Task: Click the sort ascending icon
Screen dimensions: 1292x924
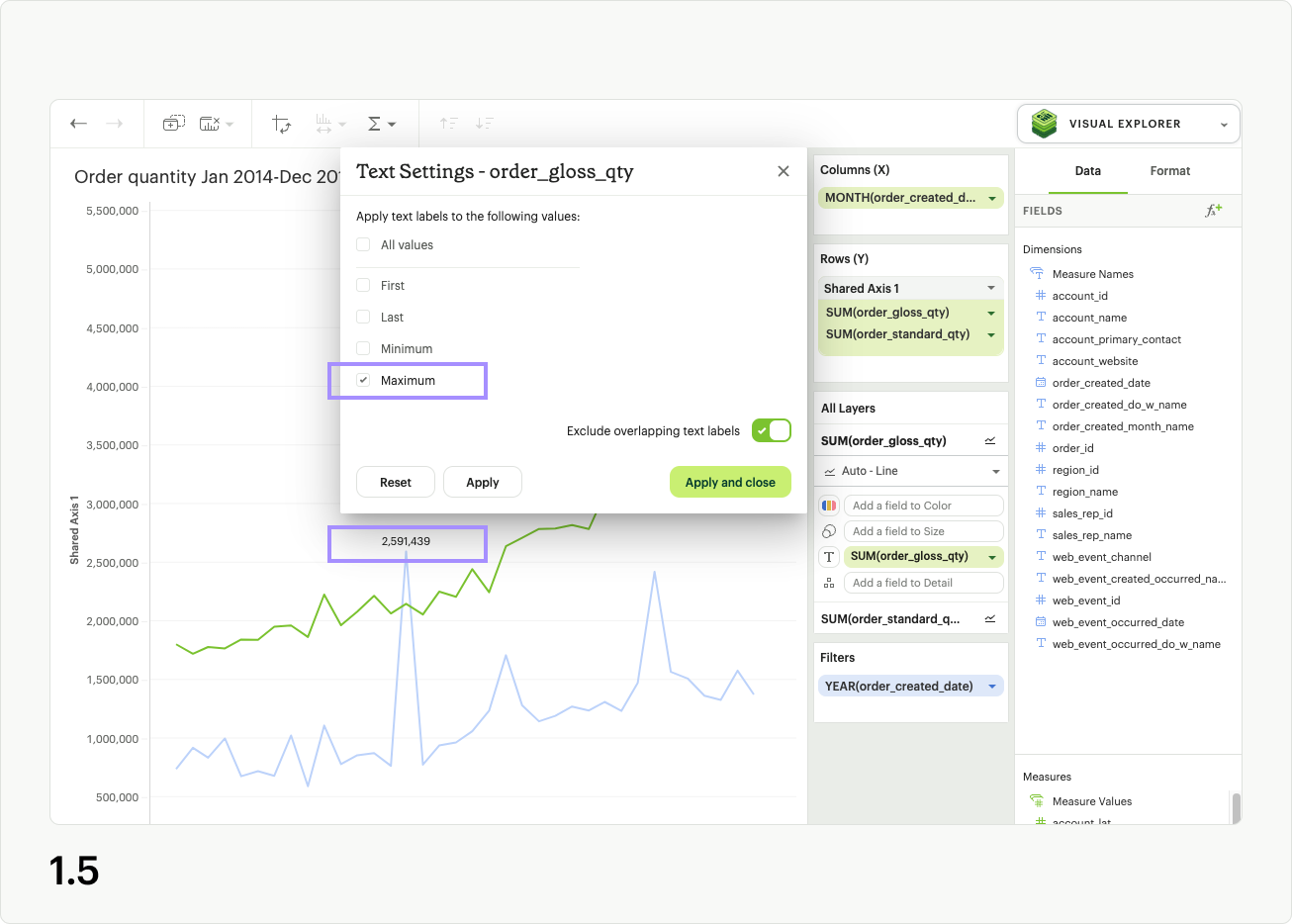Action: pos(449,124)
